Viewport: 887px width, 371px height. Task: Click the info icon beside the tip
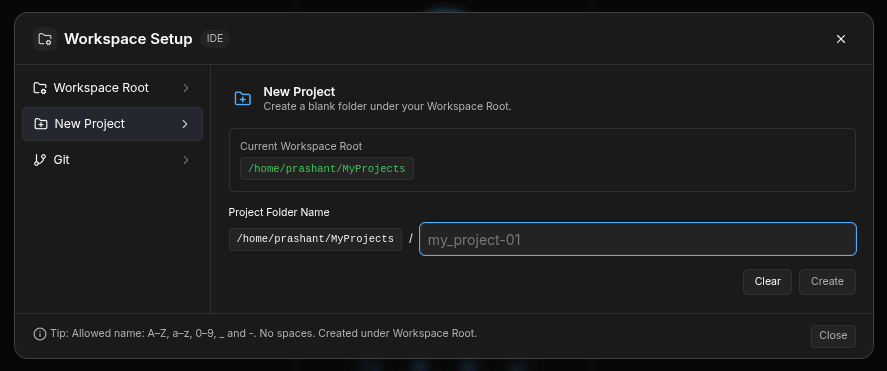pyautogui.click(x=40, y=334)
